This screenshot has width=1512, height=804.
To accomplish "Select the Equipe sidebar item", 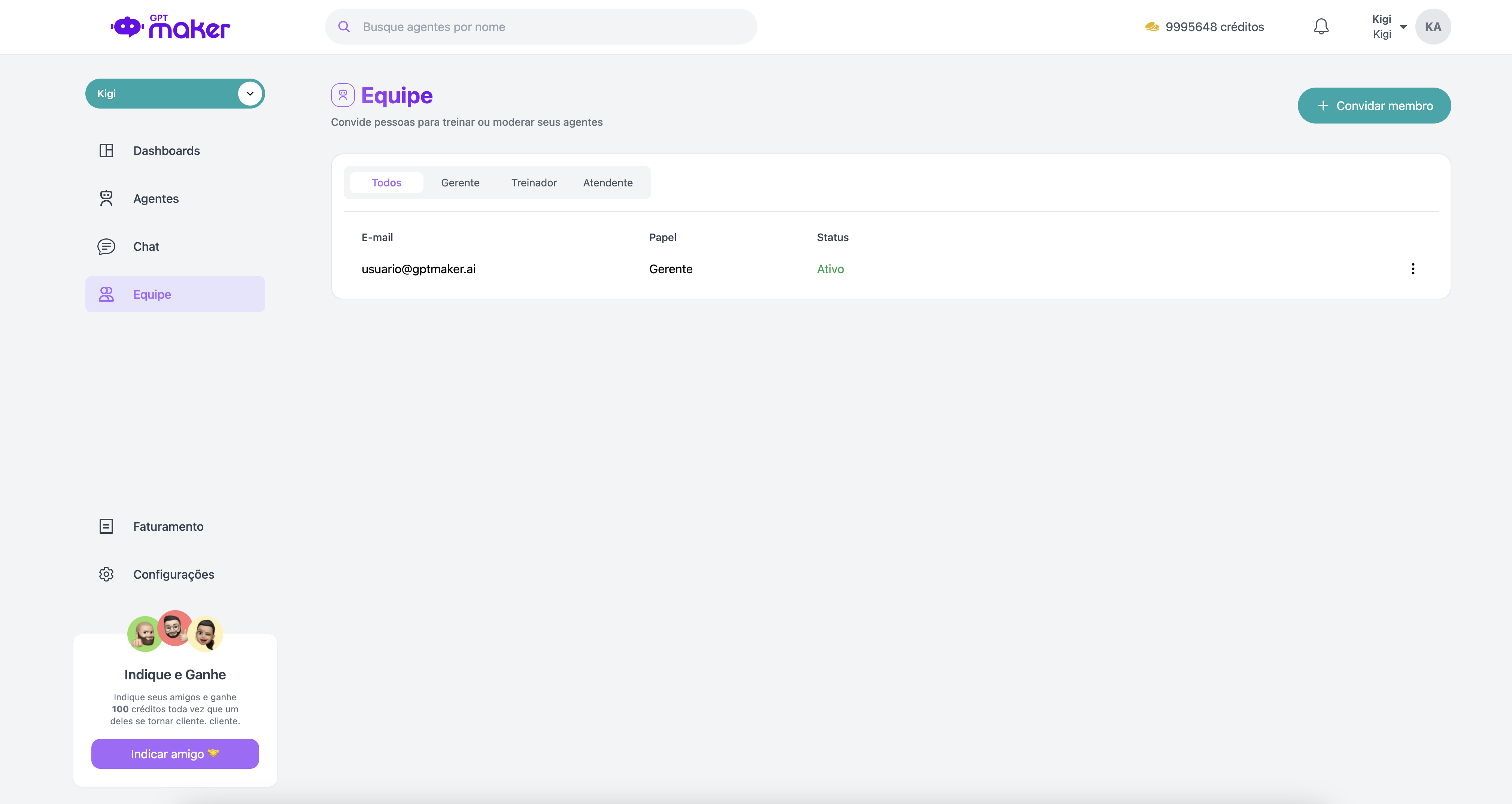I will [x=175, y=294].
